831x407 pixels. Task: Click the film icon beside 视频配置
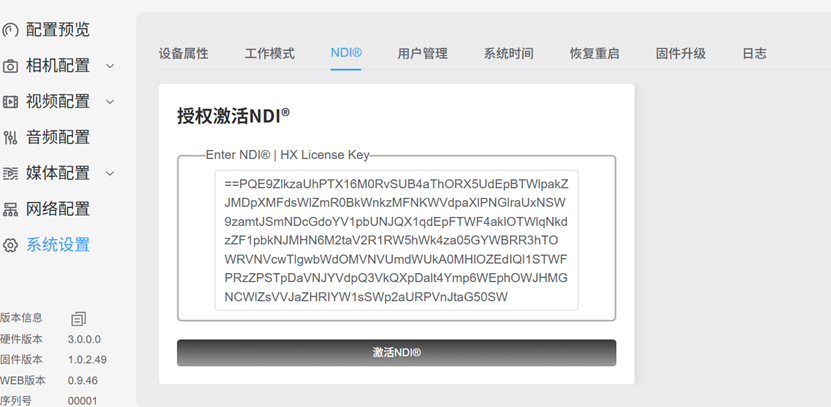tap(10, 102)
